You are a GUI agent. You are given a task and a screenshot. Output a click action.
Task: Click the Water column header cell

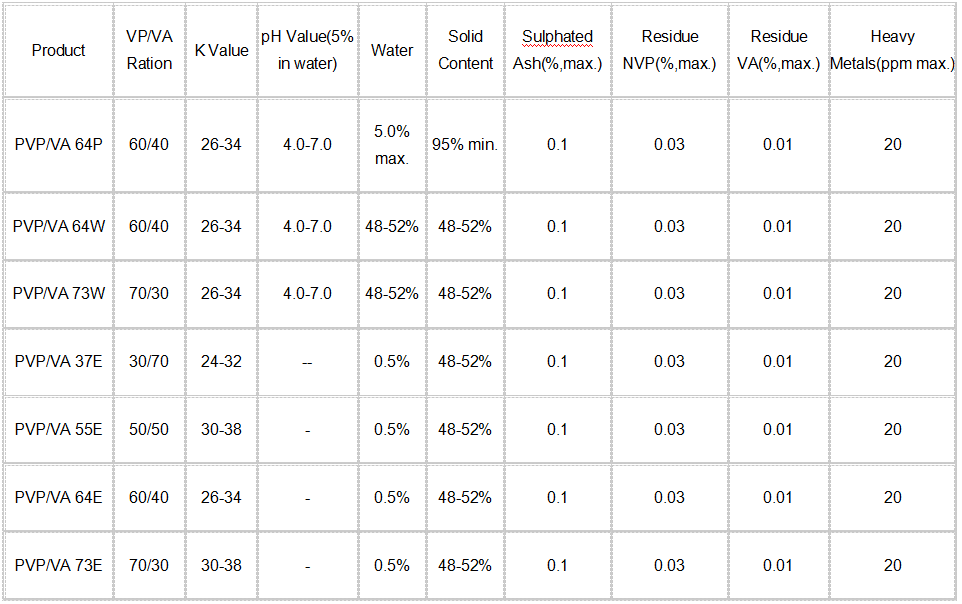click(391, 50)
